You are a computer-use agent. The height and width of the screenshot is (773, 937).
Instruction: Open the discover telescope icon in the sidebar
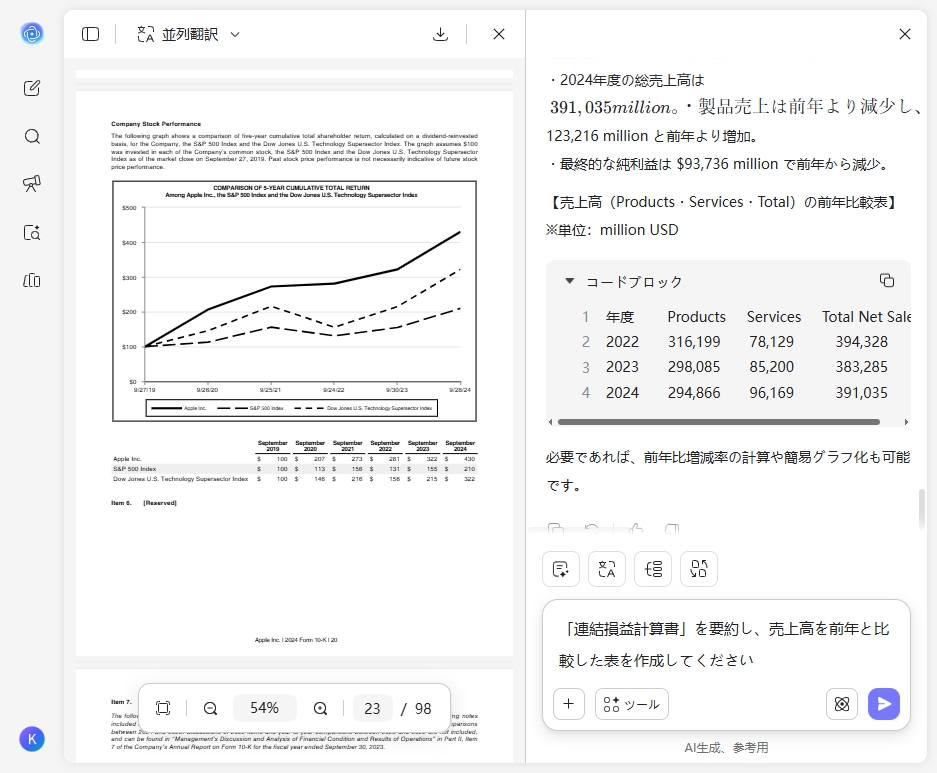coord(32,185)
